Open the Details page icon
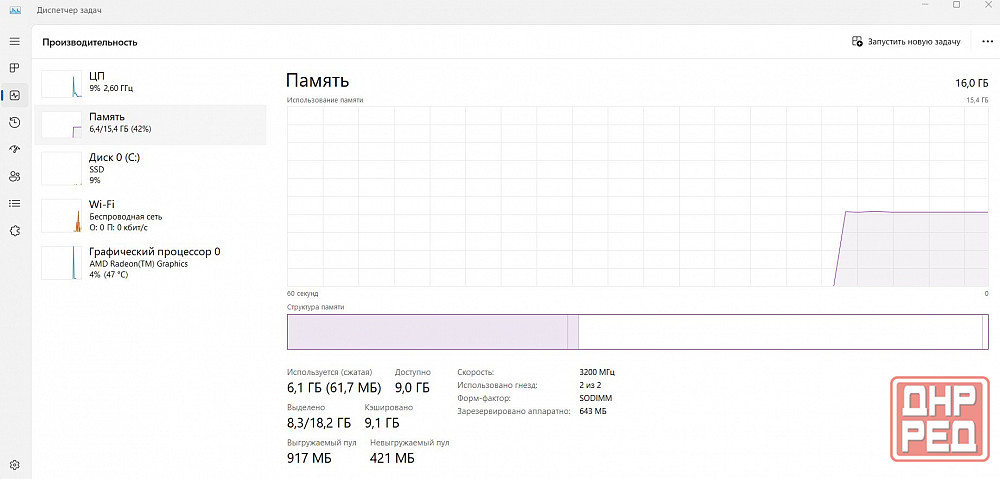Image resolution: width=1000 pixels, height=479 pixels. click(x=14, y=203)
